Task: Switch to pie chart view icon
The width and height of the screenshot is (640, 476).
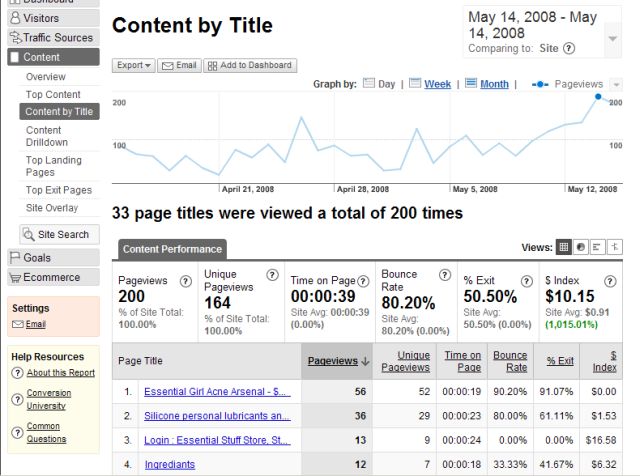Action: pyautogui.click(x=580, y=247)
